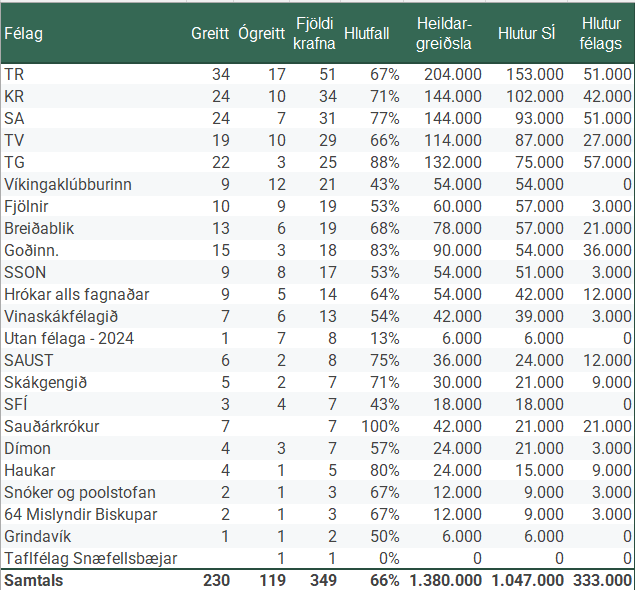Click the 1.380.000 total payment cell
The image size is (635, 590).
pyautogui.click(x=446, y=580)
